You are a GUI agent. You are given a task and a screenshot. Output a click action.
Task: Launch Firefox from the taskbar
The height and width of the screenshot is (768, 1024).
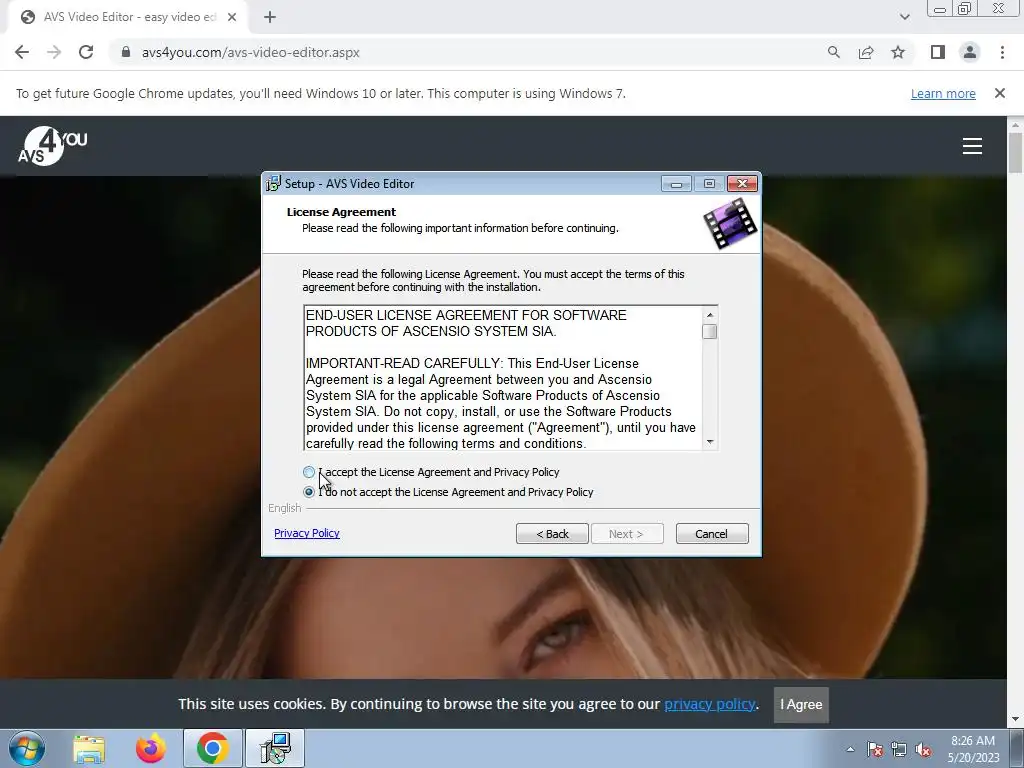pos(150,748)
